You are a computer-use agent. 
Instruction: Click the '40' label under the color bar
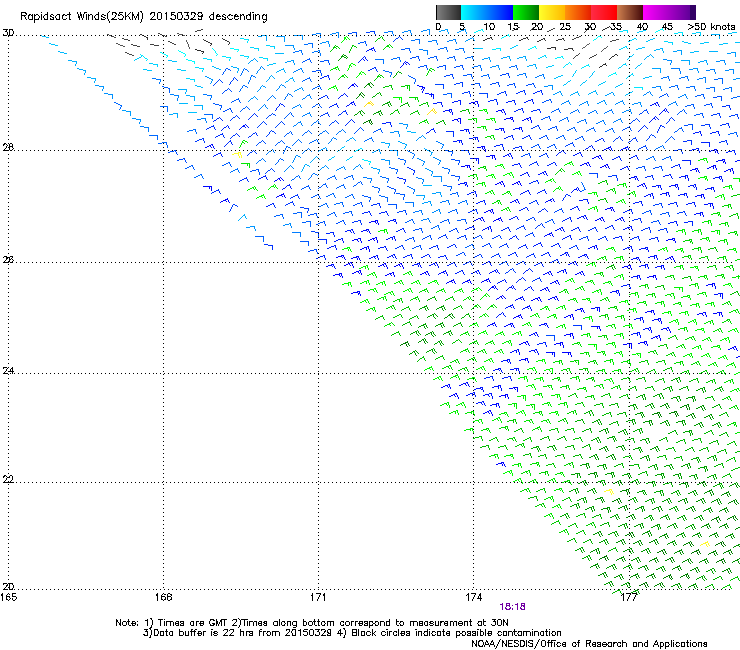click(642, 26)
